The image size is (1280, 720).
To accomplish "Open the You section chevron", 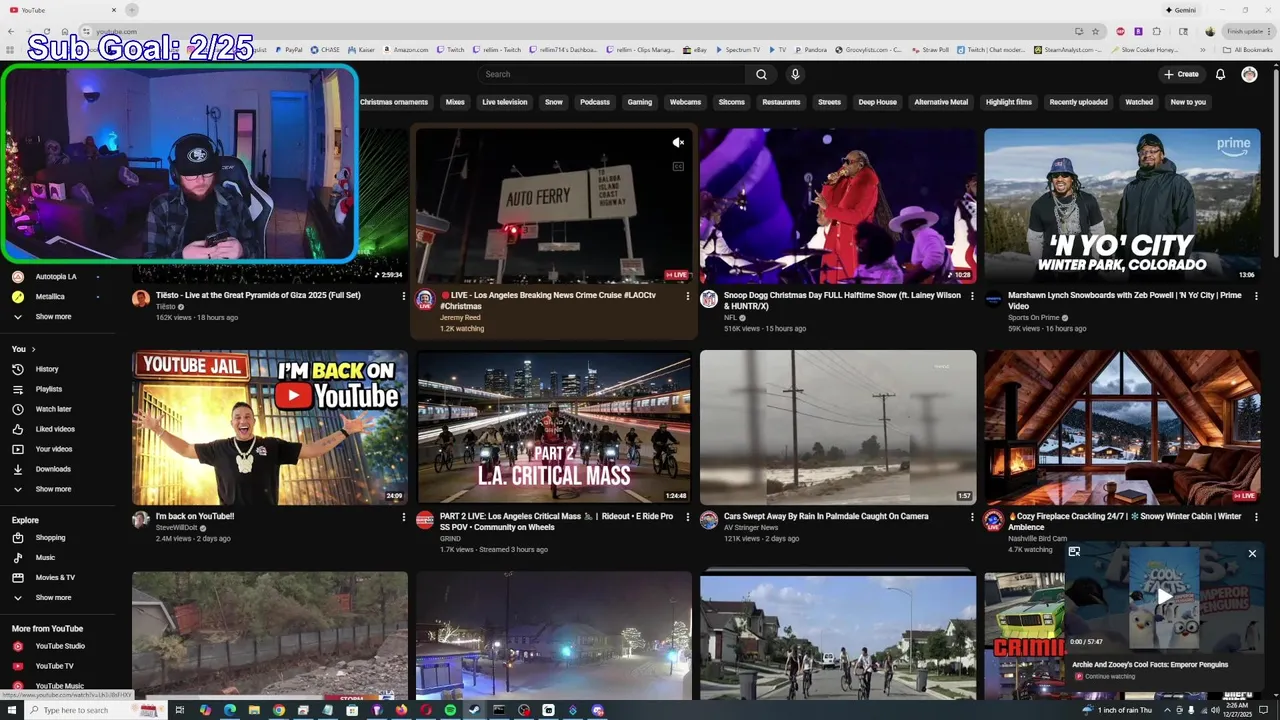I will coord(33,349).
